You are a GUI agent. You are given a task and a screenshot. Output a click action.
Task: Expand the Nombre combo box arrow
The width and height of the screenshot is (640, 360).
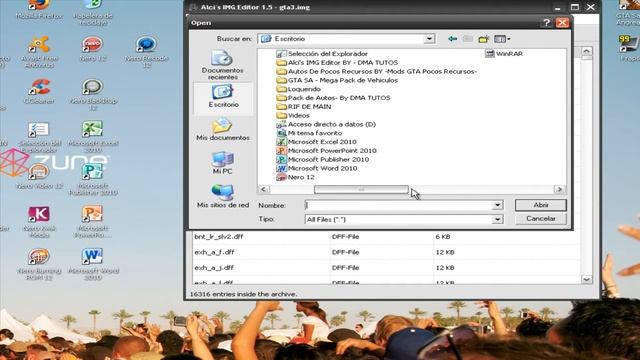point(497,205)
